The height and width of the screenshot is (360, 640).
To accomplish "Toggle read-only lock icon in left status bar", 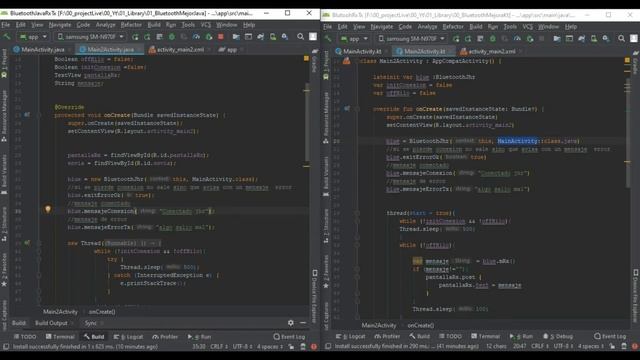I will 291,347.
